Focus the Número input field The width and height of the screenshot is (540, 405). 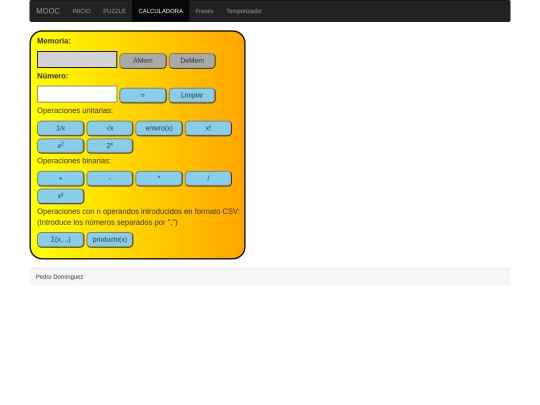(77, 94)
